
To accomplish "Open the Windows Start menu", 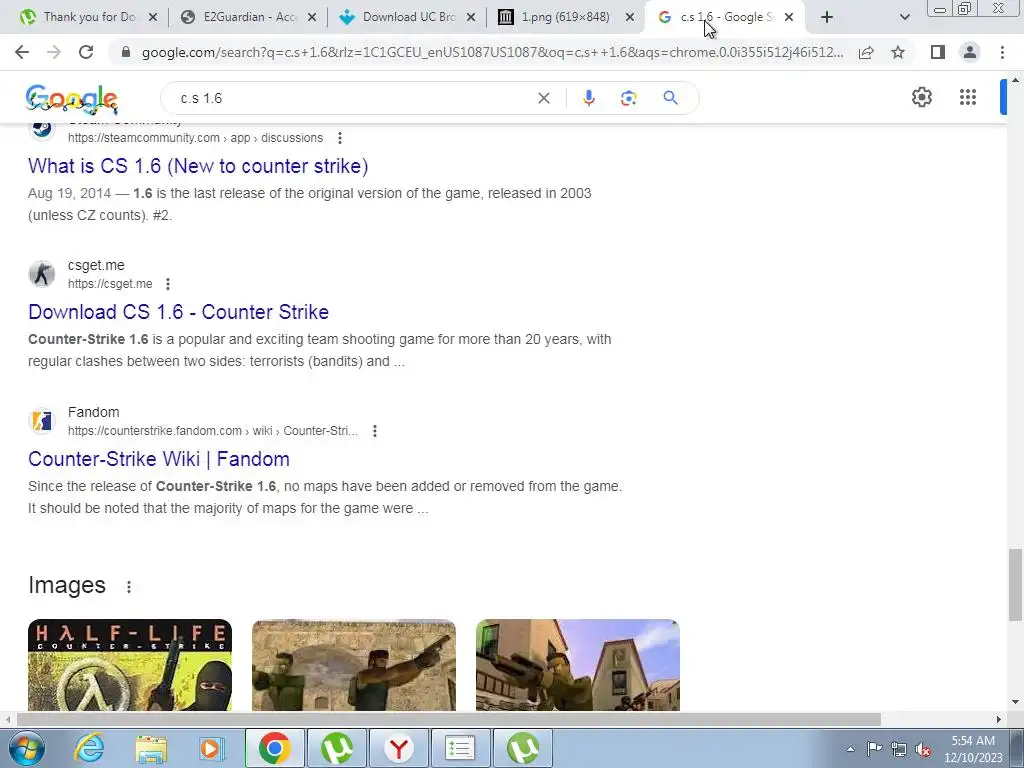I will 25,748.
